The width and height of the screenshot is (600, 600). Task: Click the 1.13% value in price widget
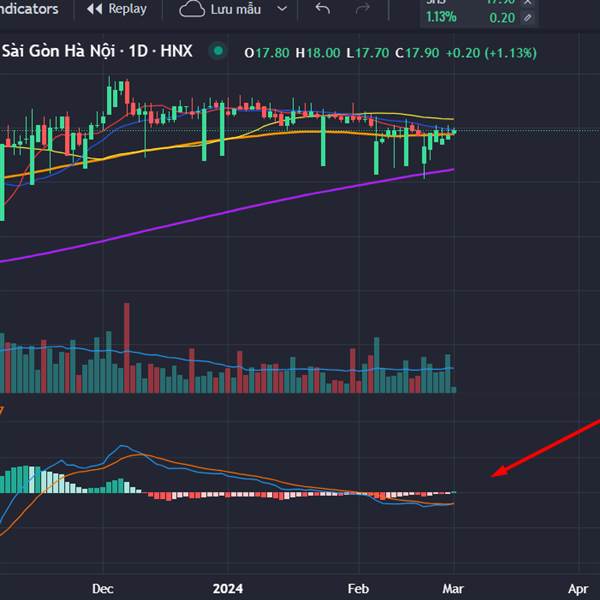click(441, 18)
